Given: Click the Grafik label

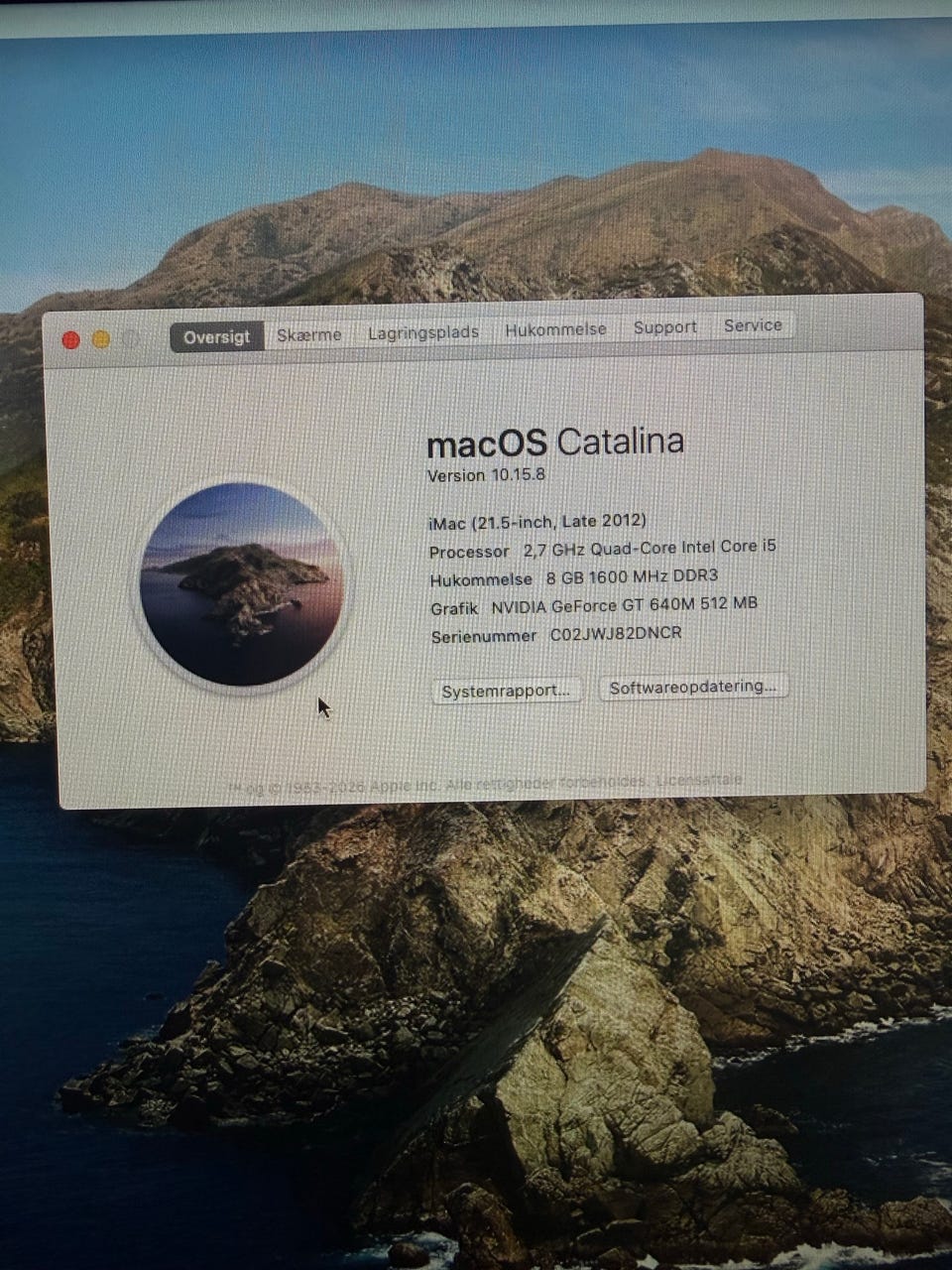Looking at the screenshot, I should point(454,609).
